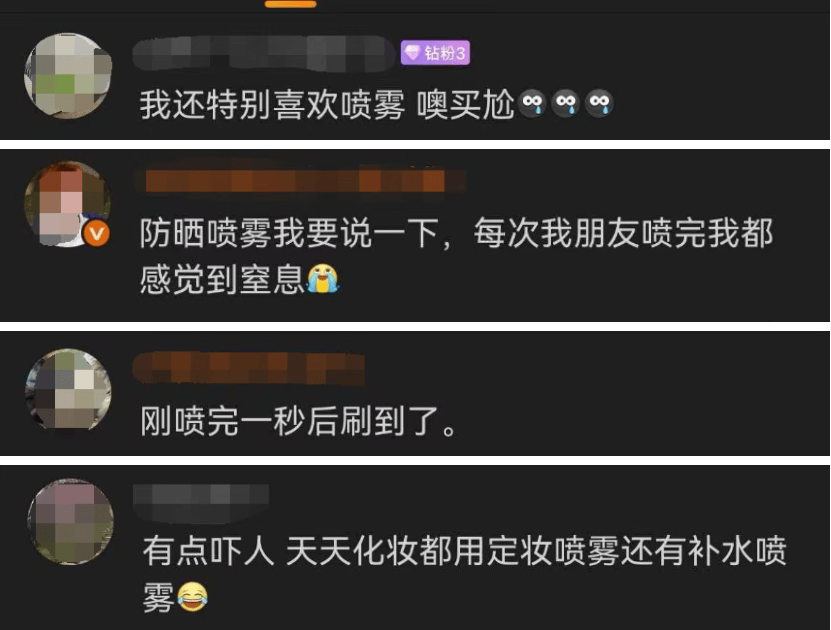This screenshot has width=831, height=630.
Task: Click the first commenter's blurred username
Action: coord(264,54)
